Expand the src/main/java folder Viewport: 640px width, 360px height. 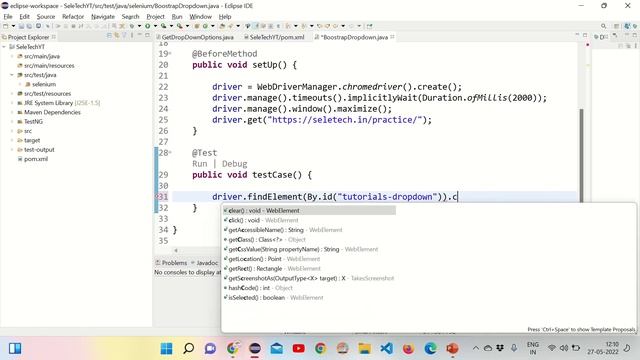(12, 56)
